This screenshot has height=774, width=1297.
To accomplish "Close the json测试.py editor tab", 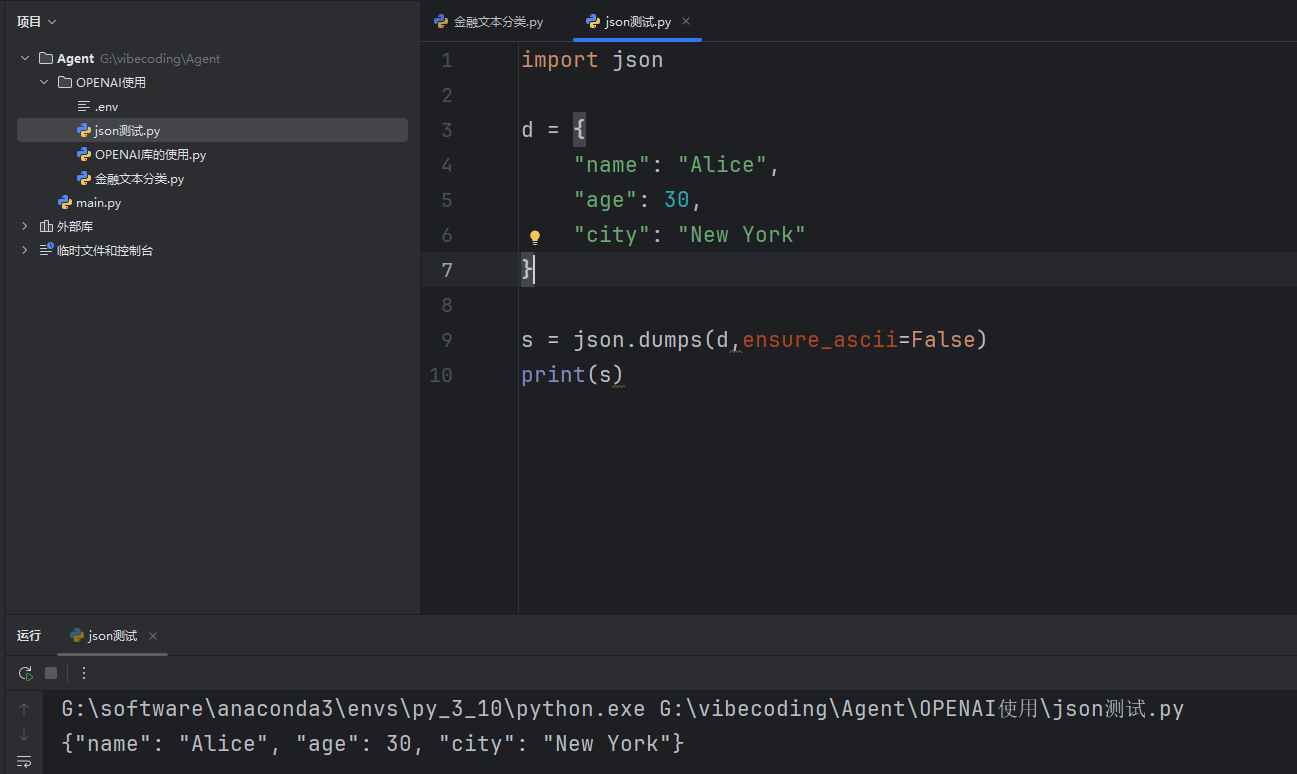I will 686,21.
